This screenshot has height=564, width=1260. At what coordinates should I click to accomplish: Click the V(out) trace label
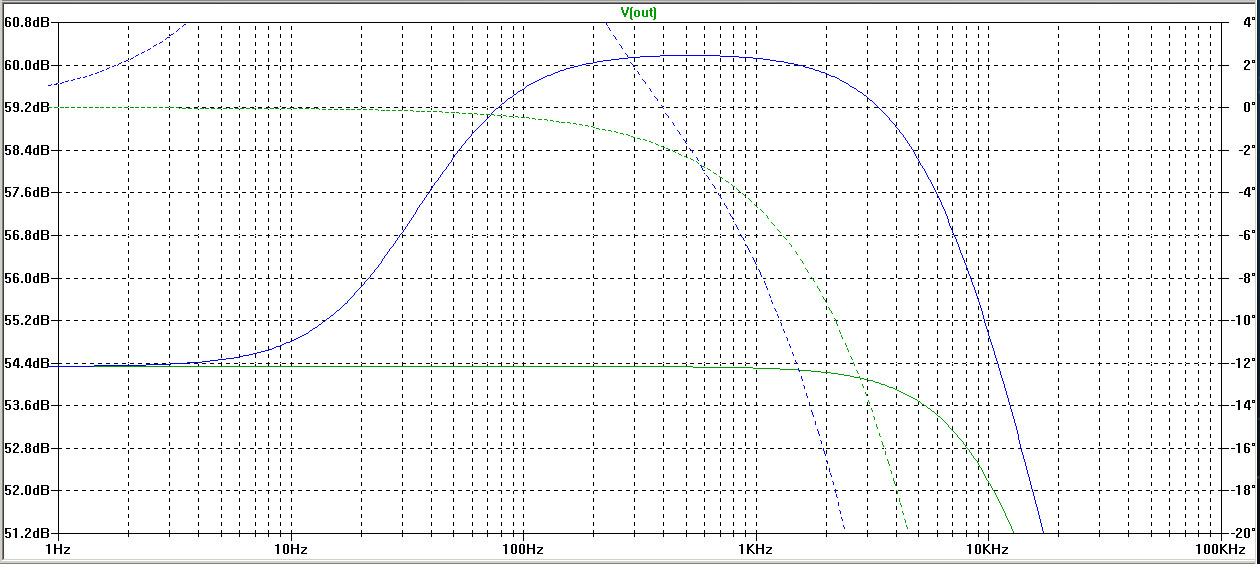tap(639, 12)
